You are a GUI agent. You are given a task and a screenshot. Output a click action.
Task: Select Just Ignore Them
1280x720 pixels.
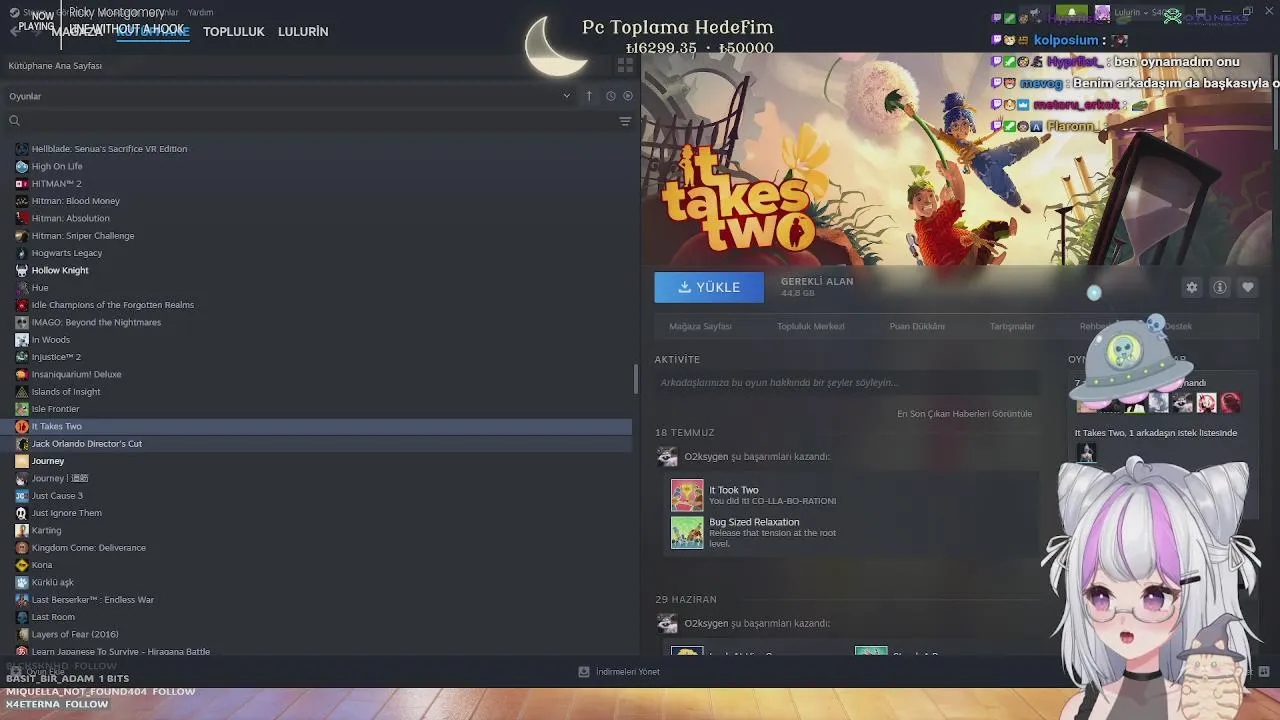coord(66,513)
